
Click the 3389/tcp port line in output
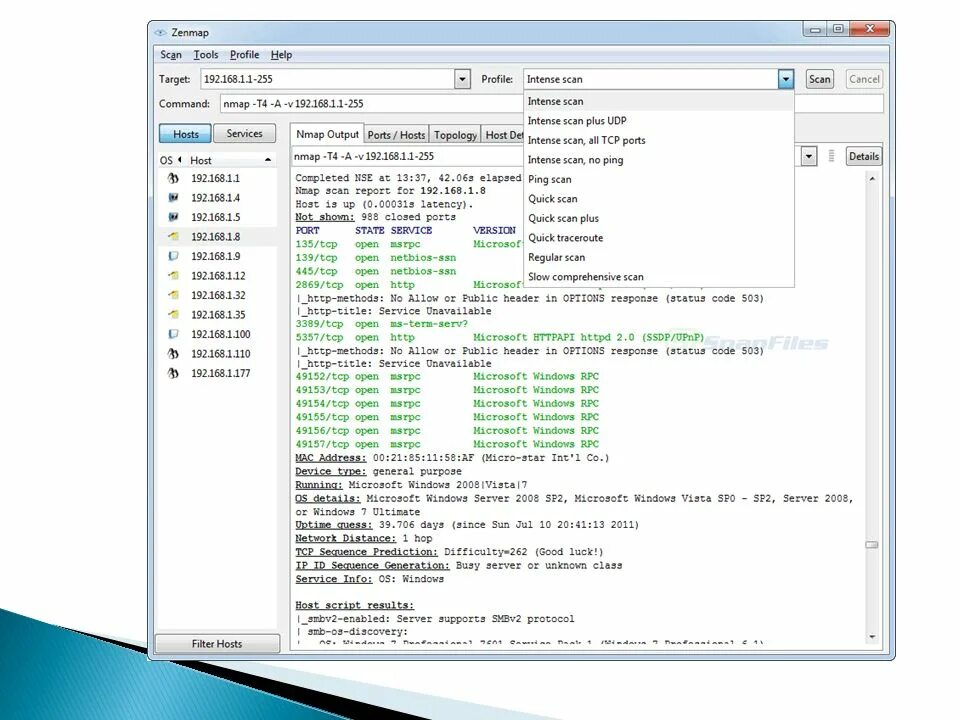[381, 324]
